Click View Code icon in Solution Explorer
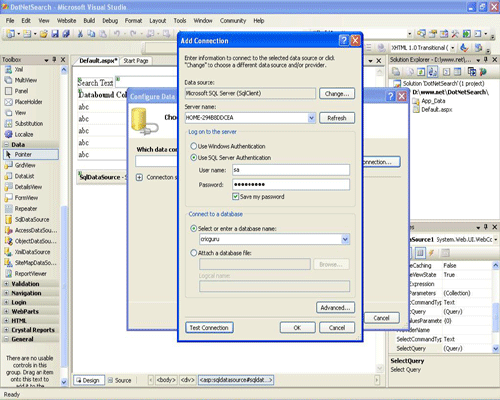The height and width of the screenshot is (400, 500). [x=447, y=72]
